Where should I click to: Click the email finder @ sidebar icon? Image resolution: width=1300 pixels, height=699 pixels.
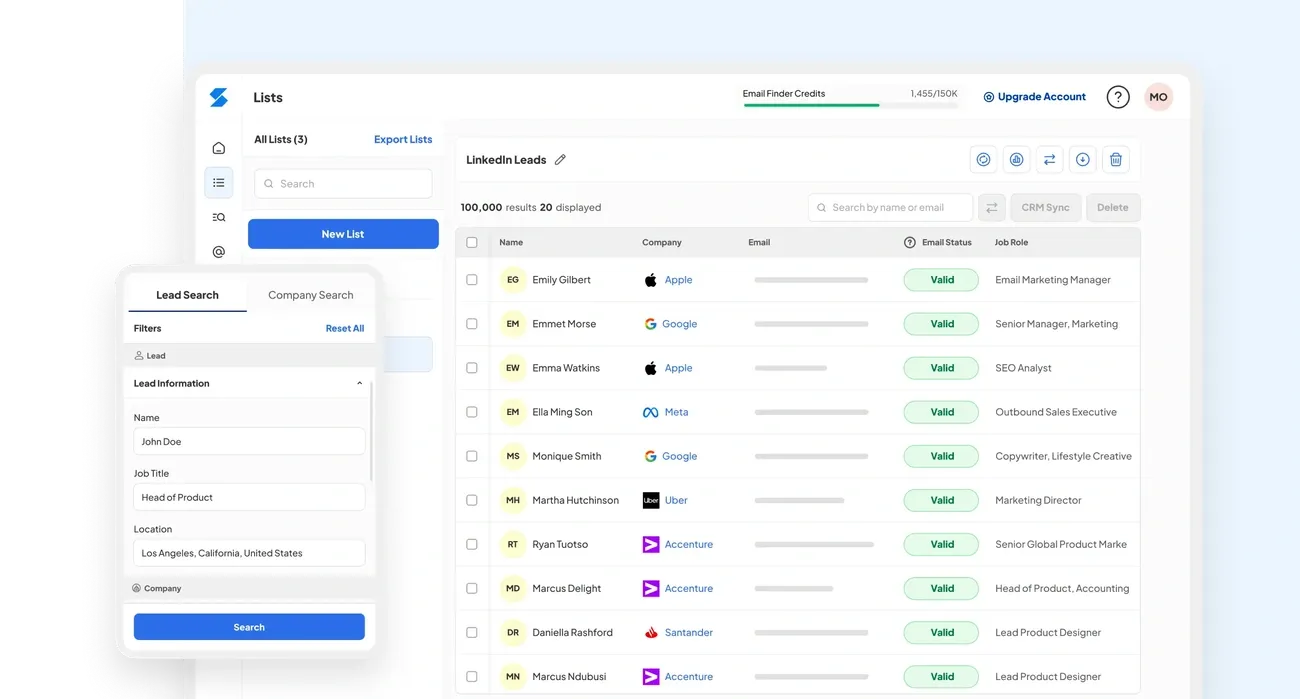[218, 252]
